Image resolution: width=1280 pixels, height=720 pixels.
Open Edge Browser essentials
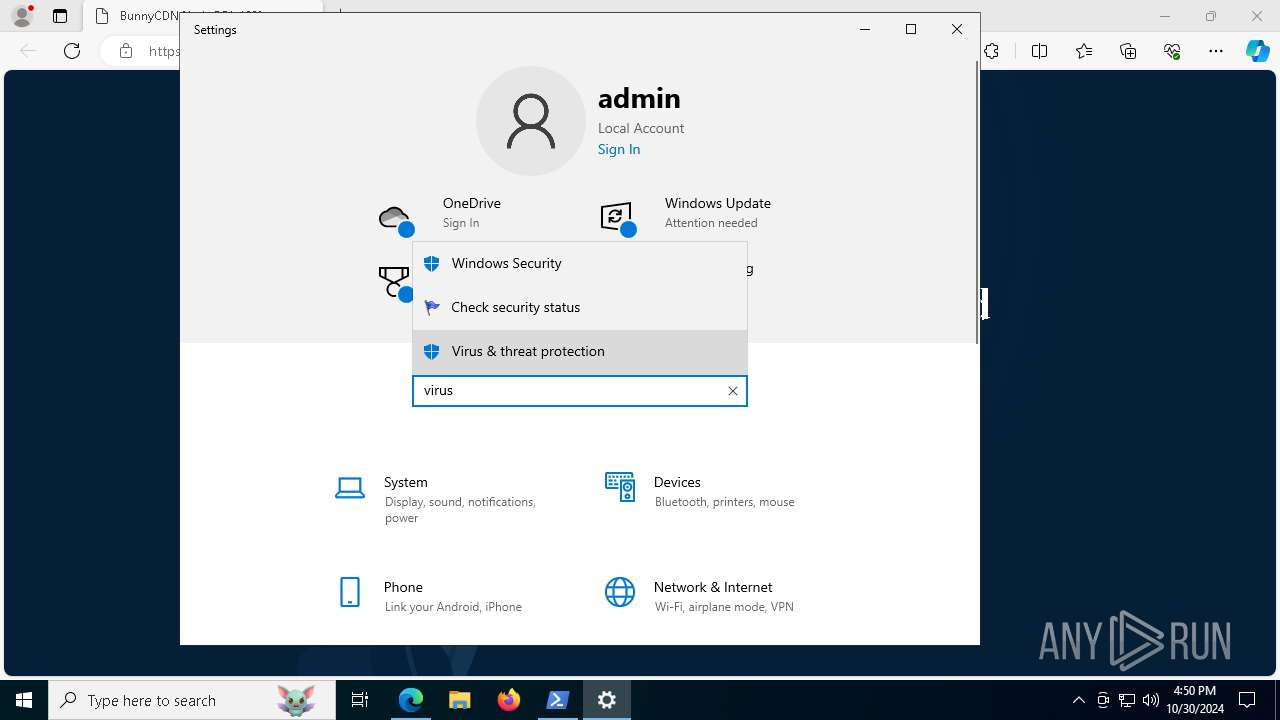tap(1172, 51)
